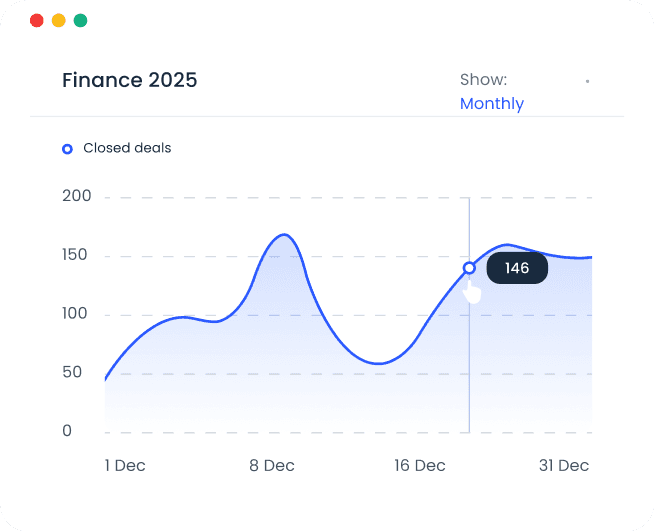Image resolution: width=655 pixels, height=532 pixels.
Task: Click the 146 value tooltip
Action: 517,268
